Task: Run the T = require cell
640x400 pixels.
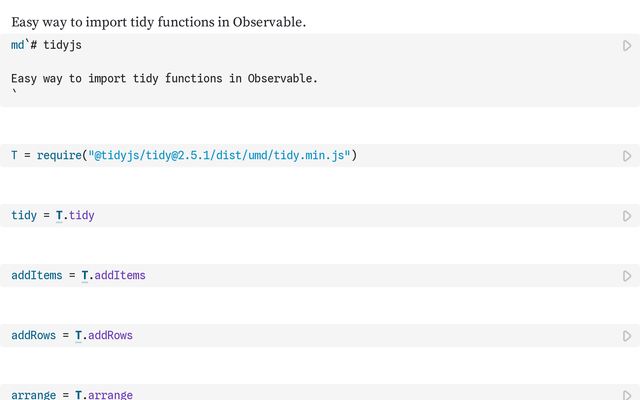Action: click(627, 156)
